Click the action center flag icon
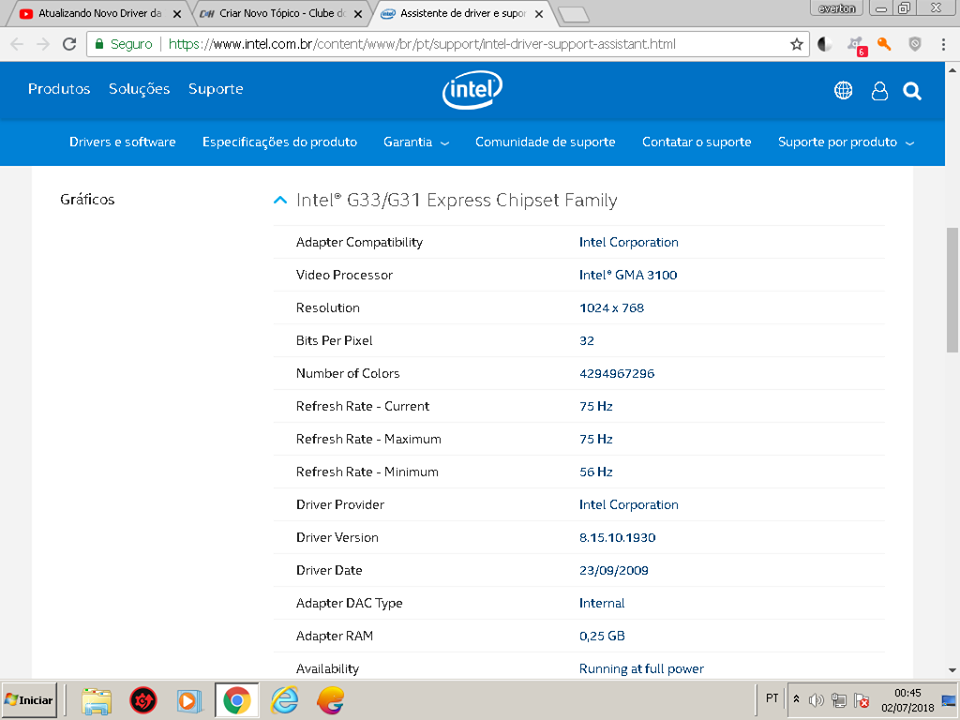The height and width of the screenshot is (720, 960). (x=862, y=700)
